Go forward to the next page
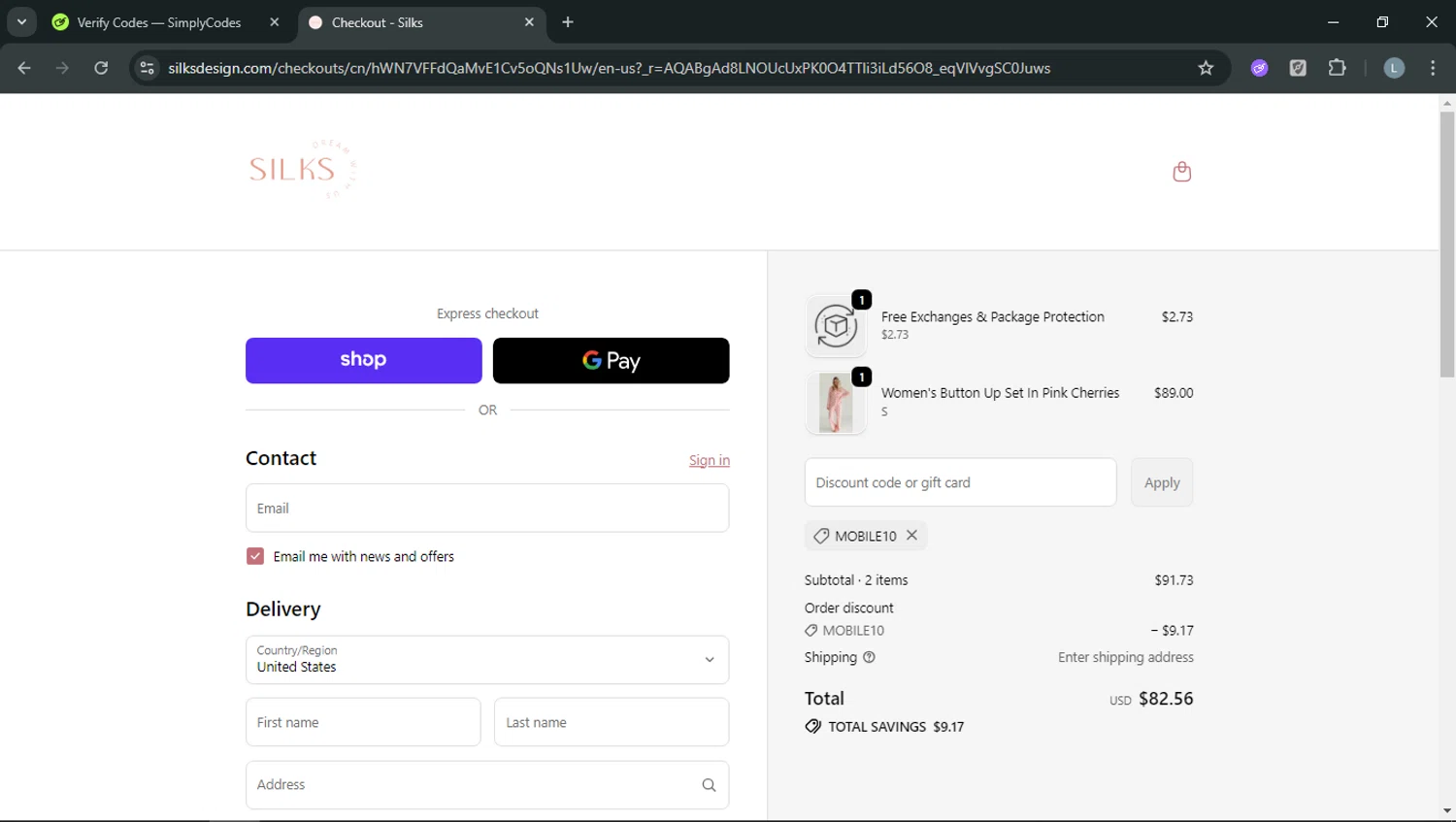The height and width of the screenshot is (822, 1456). (62, 68)
